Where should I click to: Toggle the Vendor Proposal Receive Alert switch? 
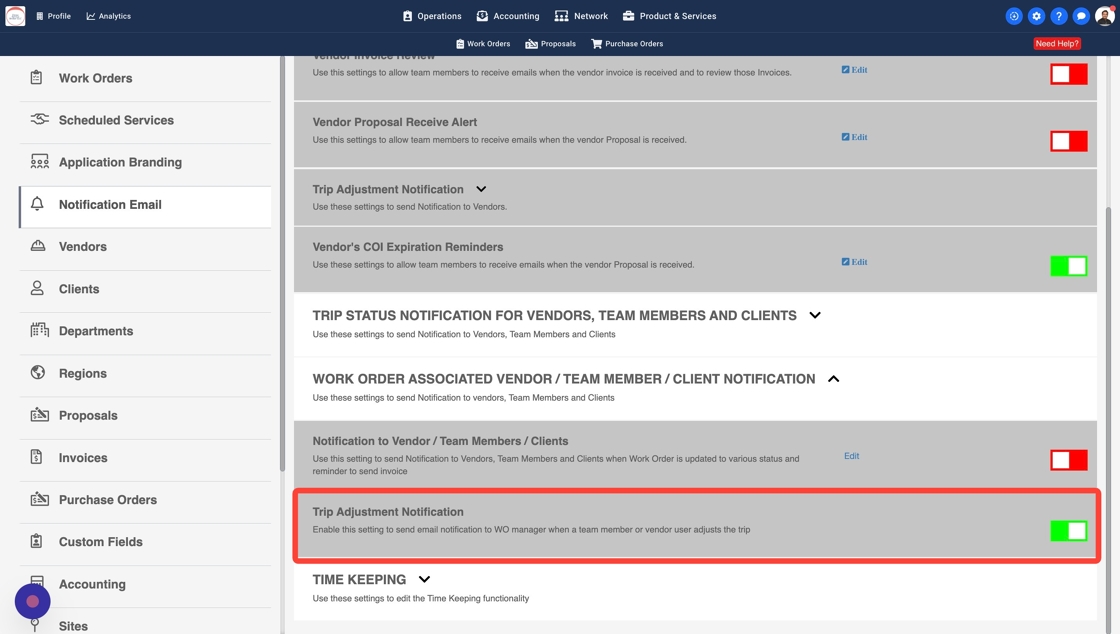pos(1069,141)
